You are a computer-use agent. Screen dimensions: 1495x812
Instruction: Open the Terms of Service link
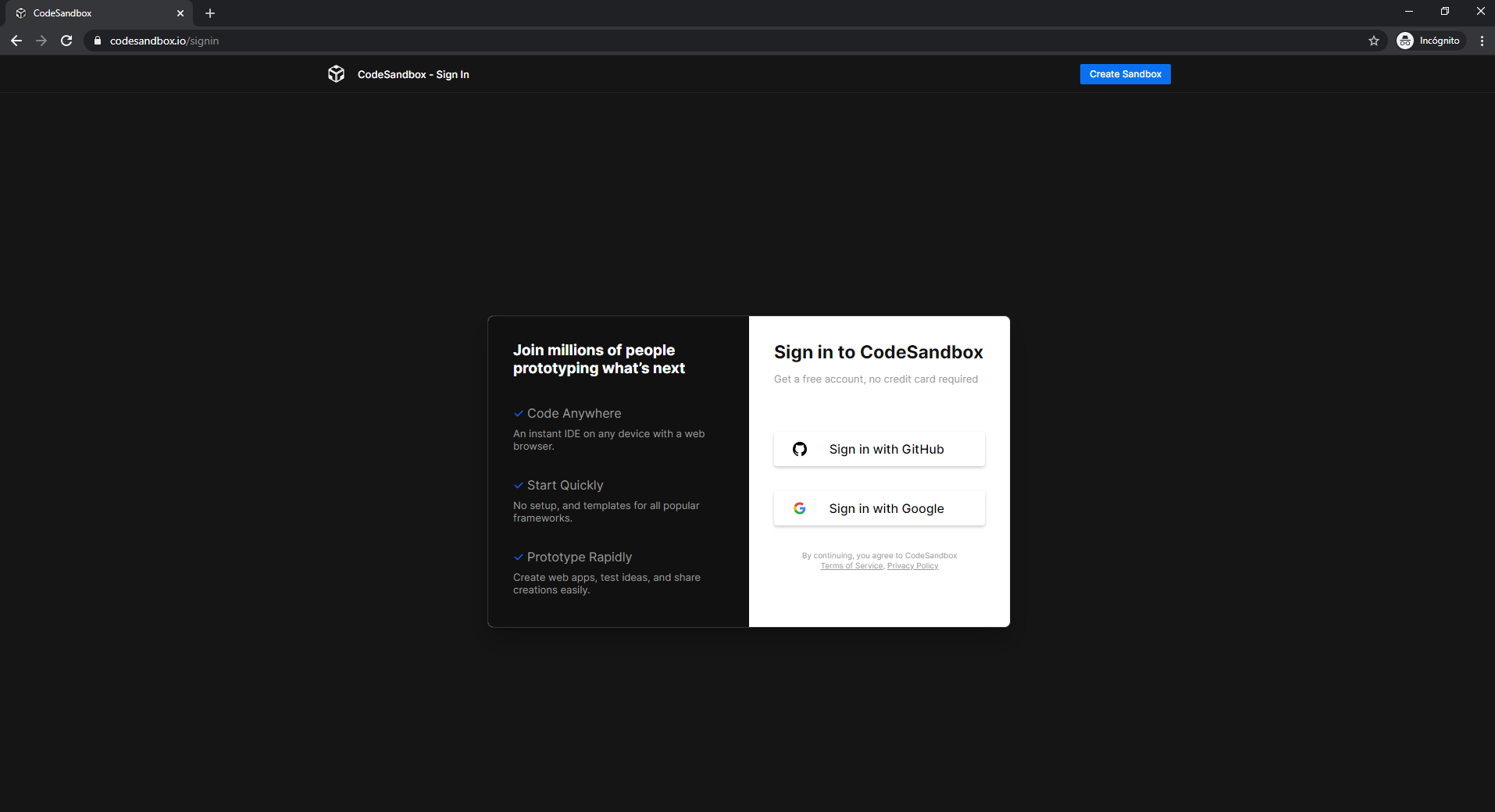tap(851, 565)
